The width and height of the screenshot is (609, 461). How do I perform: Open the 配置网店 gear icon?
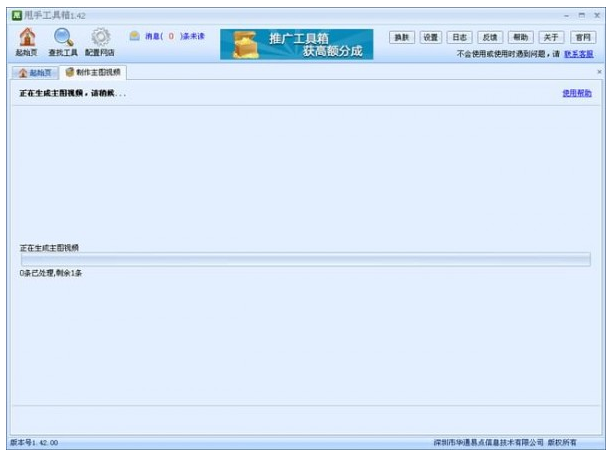pos(100,42)
